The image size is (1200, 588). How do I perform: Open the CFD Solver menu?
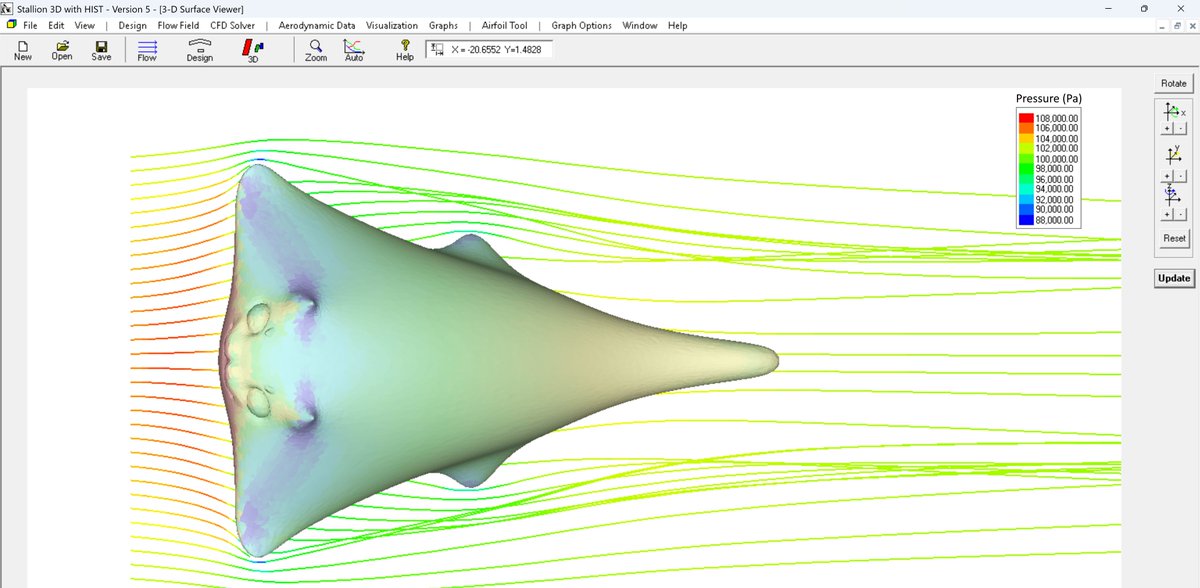tap(232, 25)
